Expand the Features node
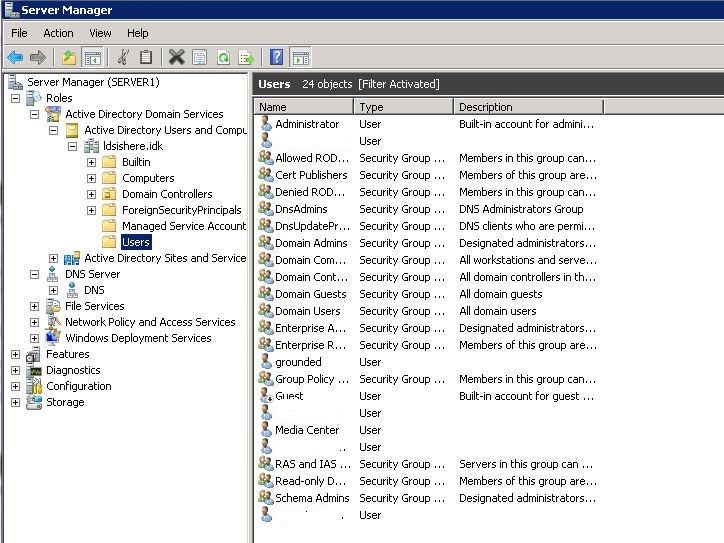Image resolution: width=724 pixels, height=543 pixels. (15, 354)
